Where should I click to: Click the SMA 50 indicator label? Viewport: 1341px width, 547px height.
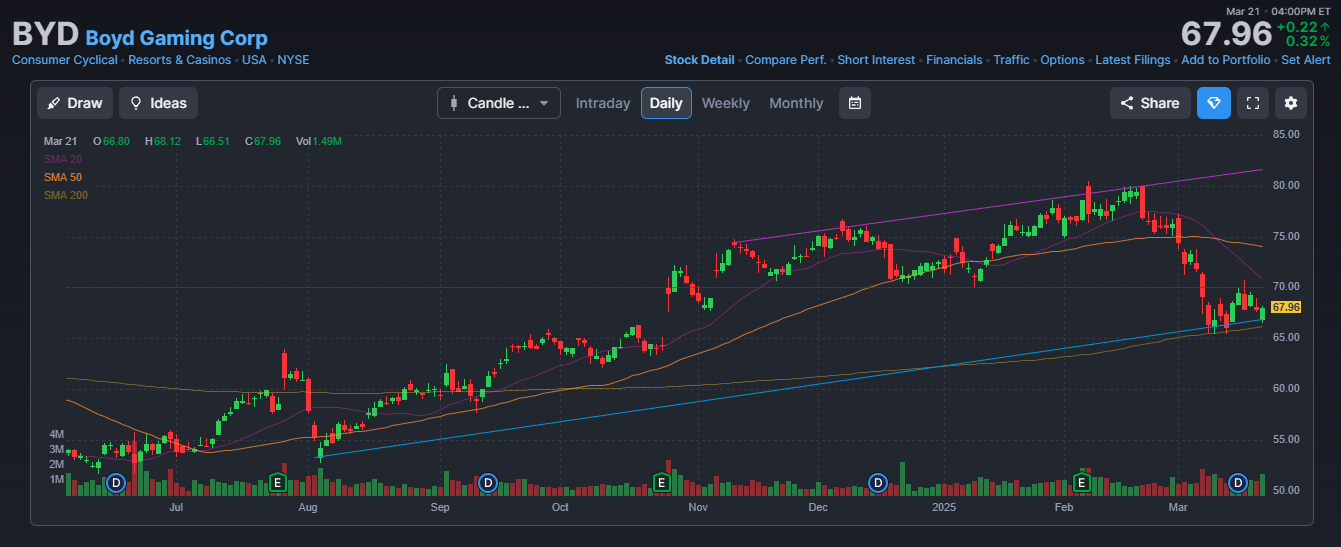[63, 177]
